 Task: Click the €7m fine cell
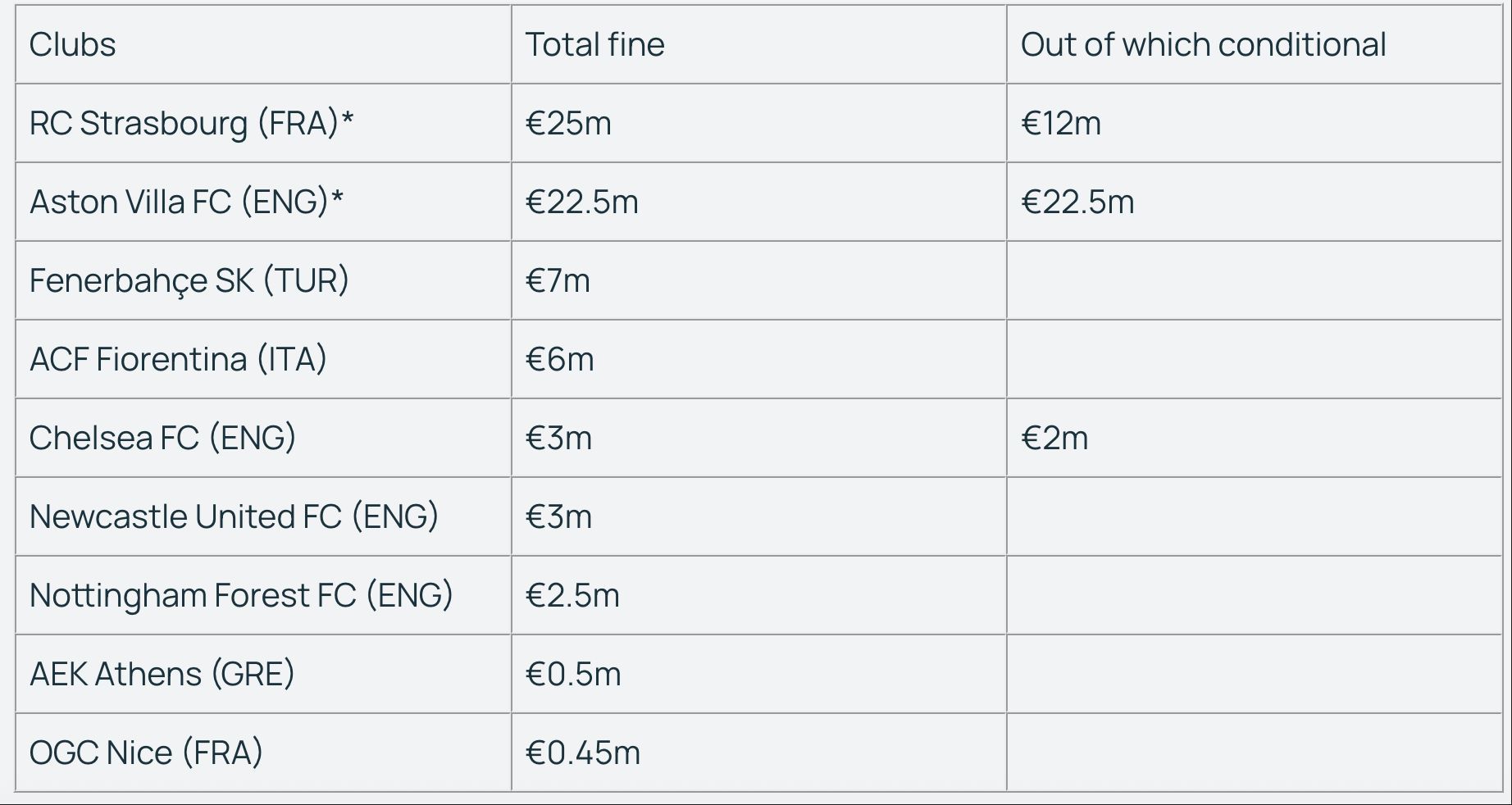click(x=759, y=280)
